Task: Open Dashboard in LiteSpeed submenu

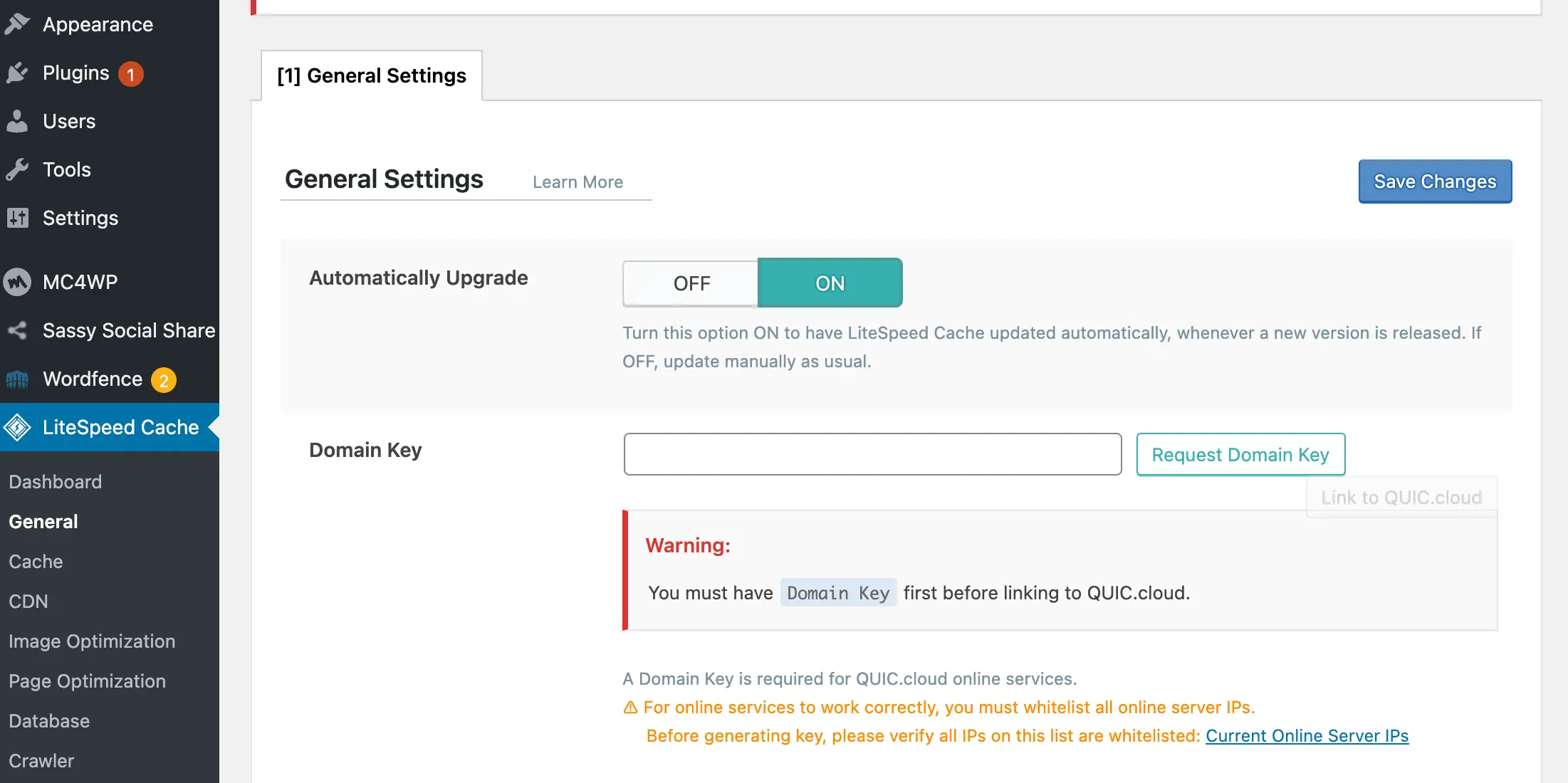Action: (56, 482)
